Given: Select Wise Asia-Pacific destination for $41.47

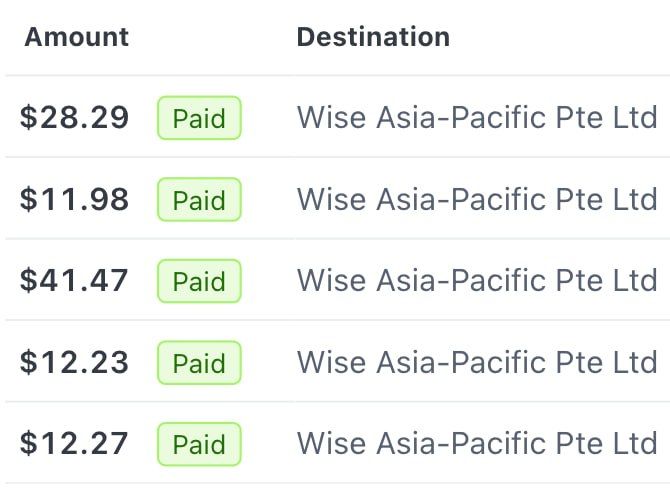Looking at the screenshot, I should coord(477,281).
